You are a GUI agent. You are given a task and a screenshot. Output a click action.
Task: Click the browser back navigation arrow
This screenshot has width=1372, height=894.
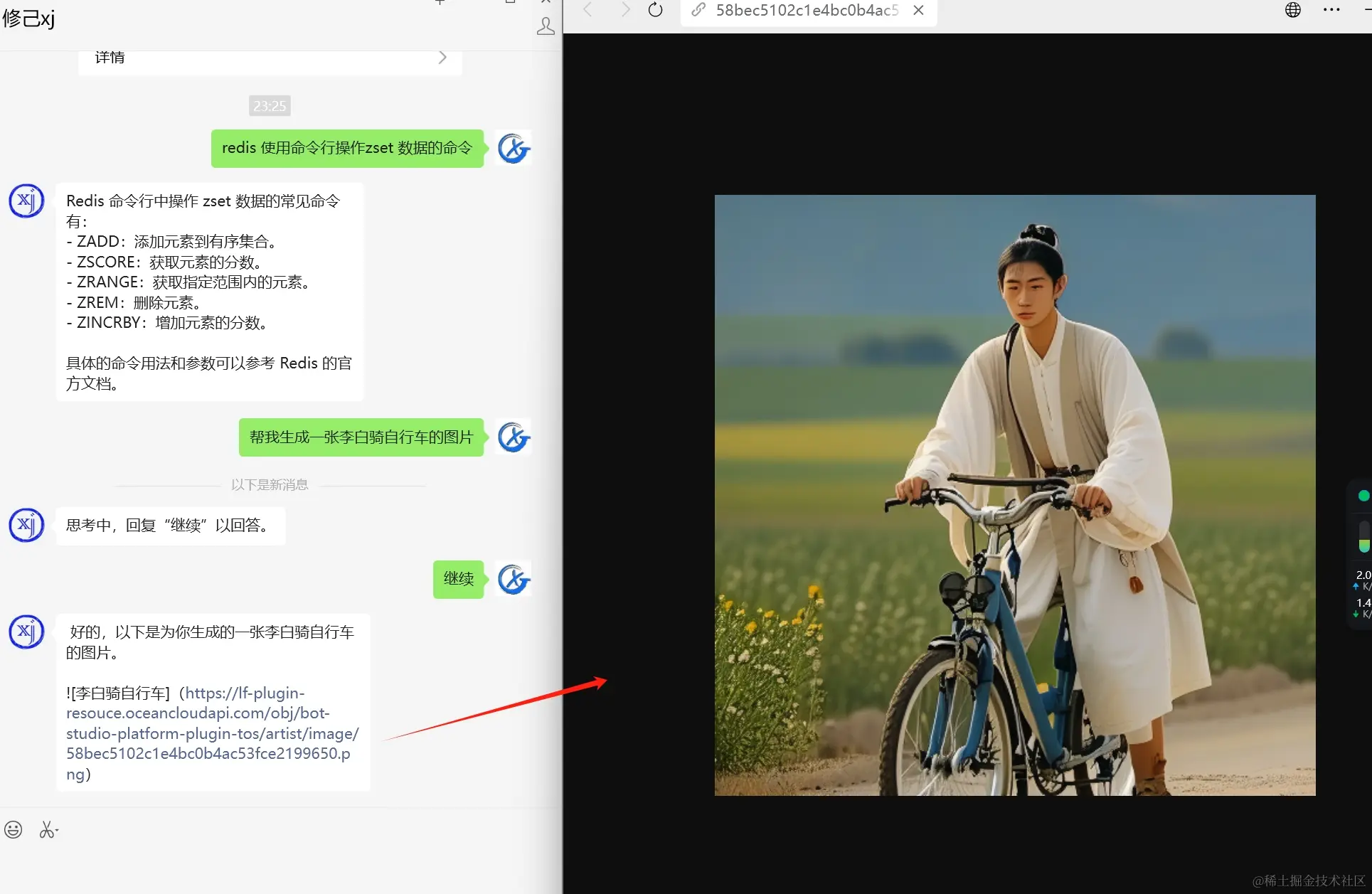tap(587, 11)
